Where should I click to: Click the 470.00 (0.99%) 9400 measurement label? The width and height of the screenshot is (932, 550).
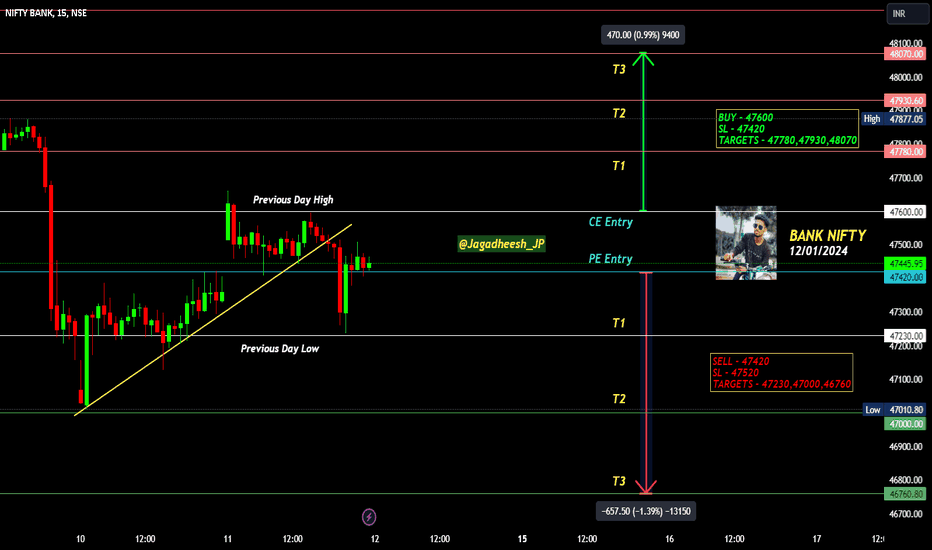click(x=643, y=35)
